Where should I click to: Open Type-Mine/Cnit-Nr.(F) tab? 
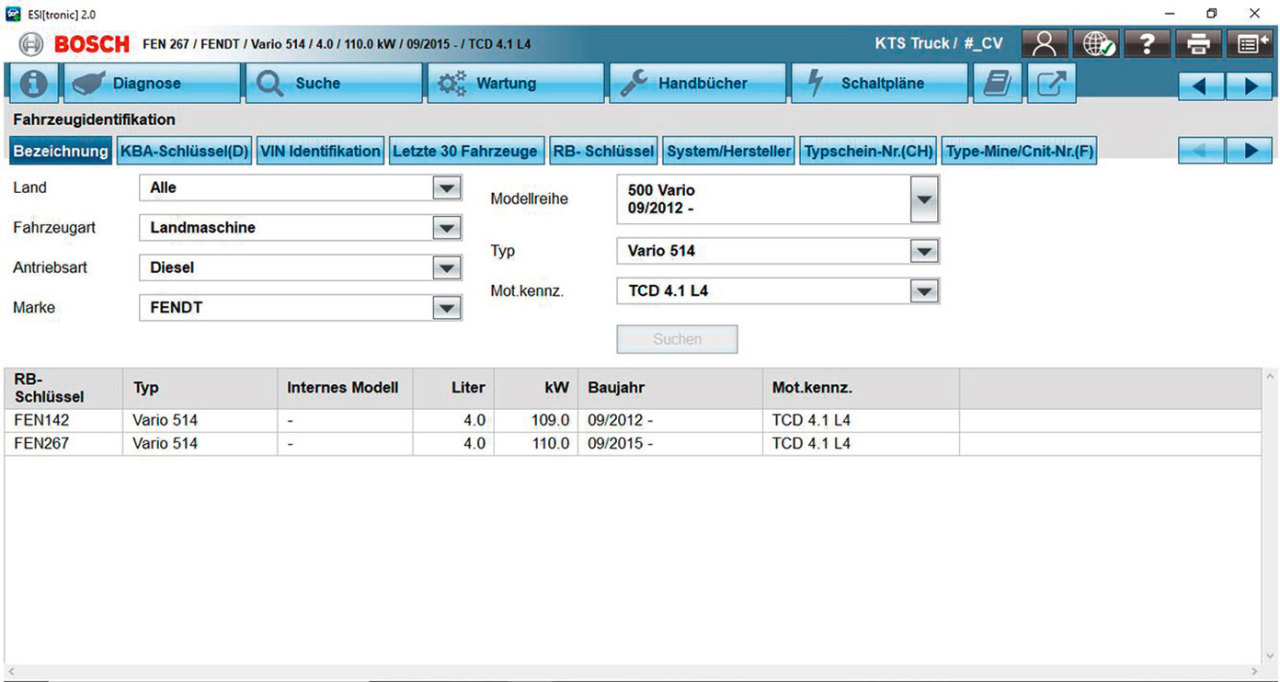click(x=1020, y=151)
